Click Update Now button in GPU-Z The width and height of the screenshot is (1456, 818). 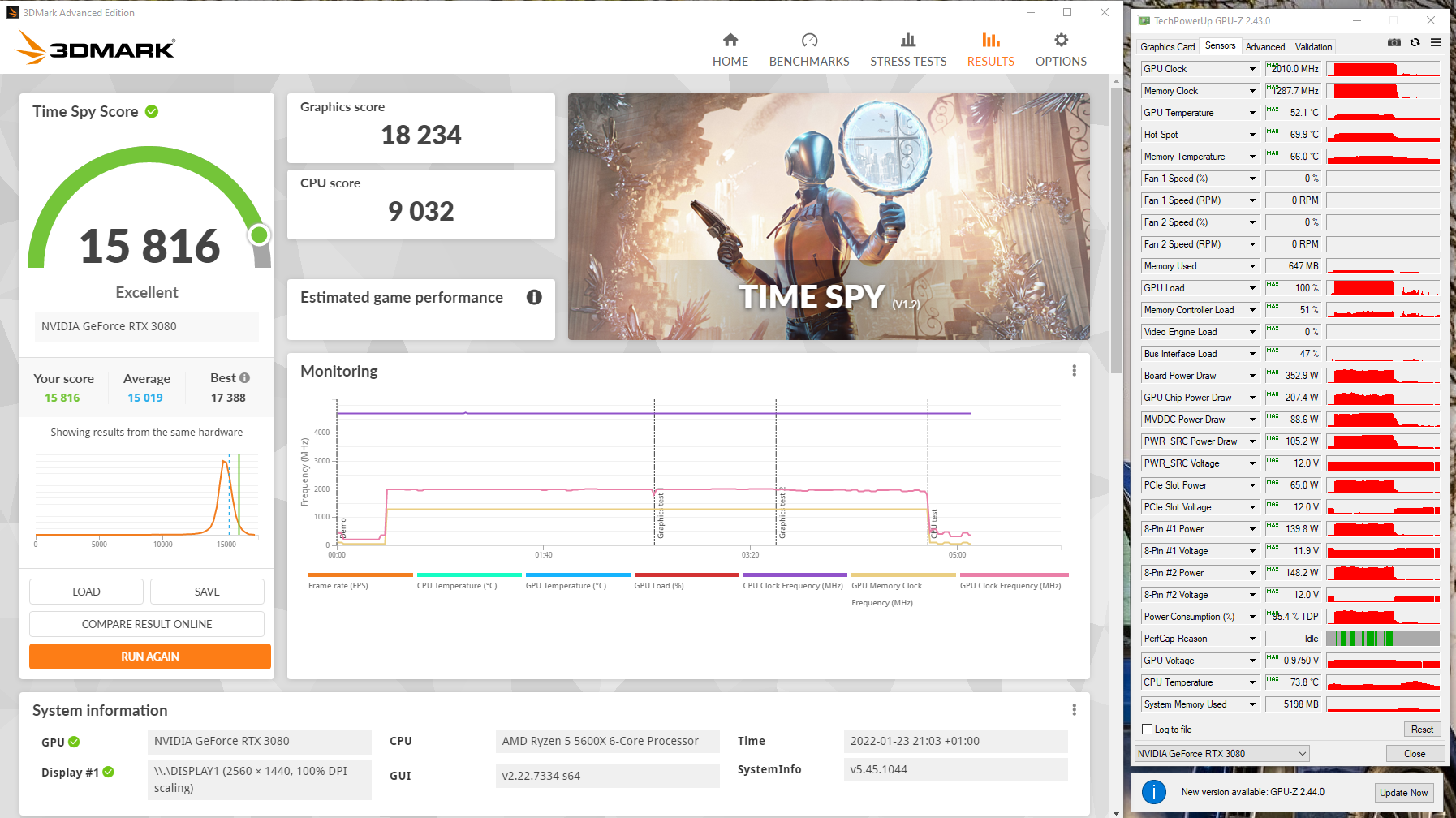tap(1403, 793)
